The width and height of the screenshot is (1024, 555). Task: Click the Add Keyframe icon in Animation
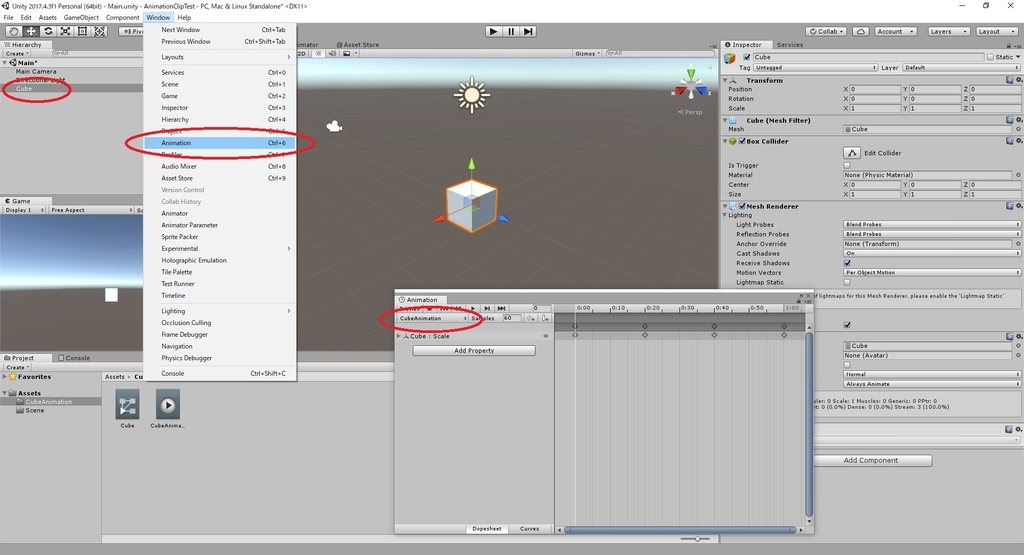point(531,318)
